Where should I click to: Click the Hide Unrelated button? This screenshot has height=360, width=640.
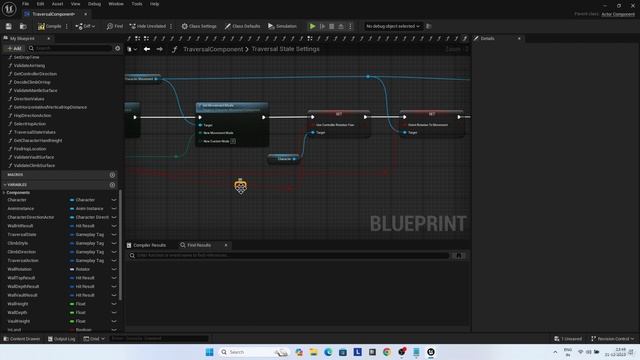147,26
